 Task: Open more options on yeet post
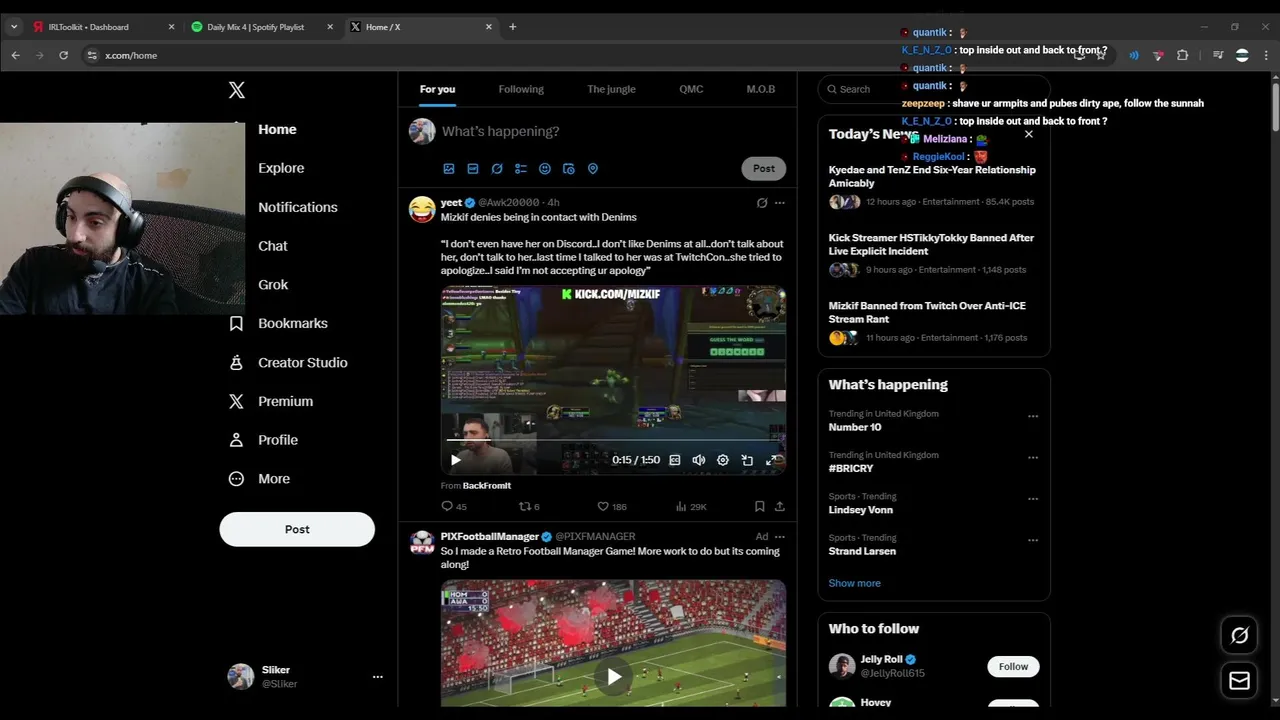[x=780, y=203]
